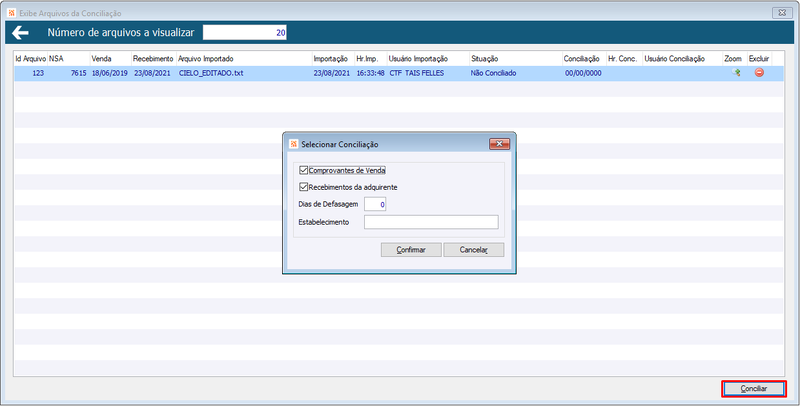This screenshot has width=800, height=406.
Task: Close the Exibe Arquivos da Conciliação window
Action: pos(782,13)
